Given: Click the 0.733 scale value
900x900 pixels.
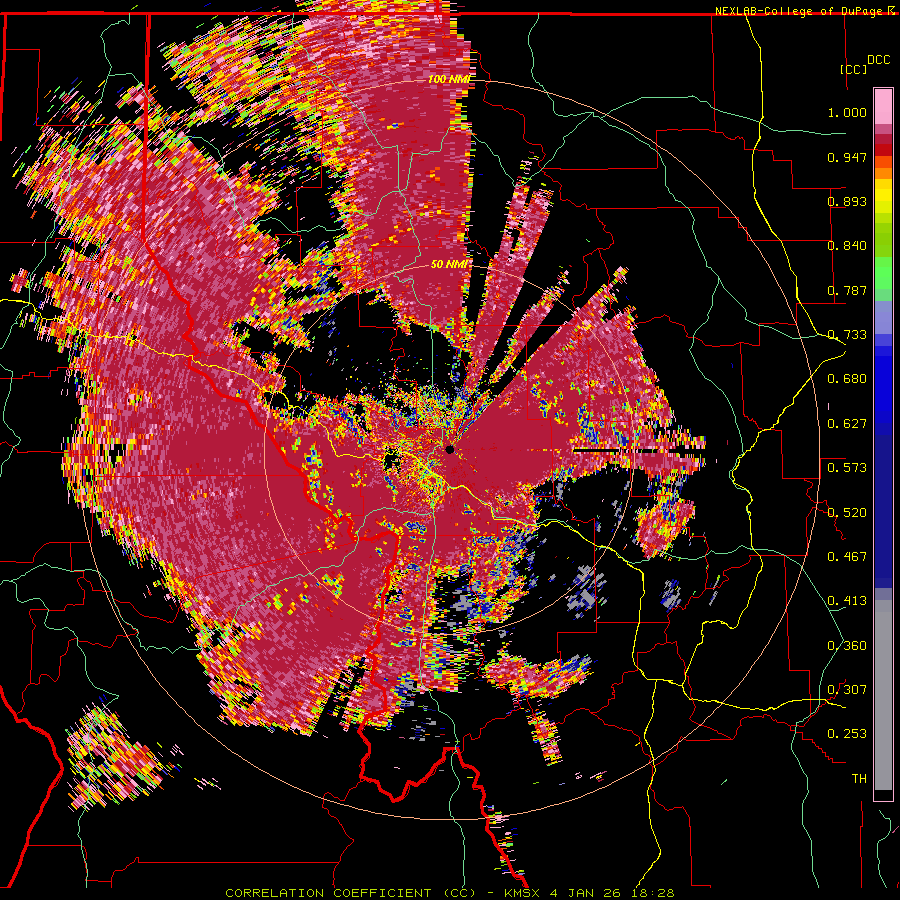Looking at the screenshot, I should [847, 335].
